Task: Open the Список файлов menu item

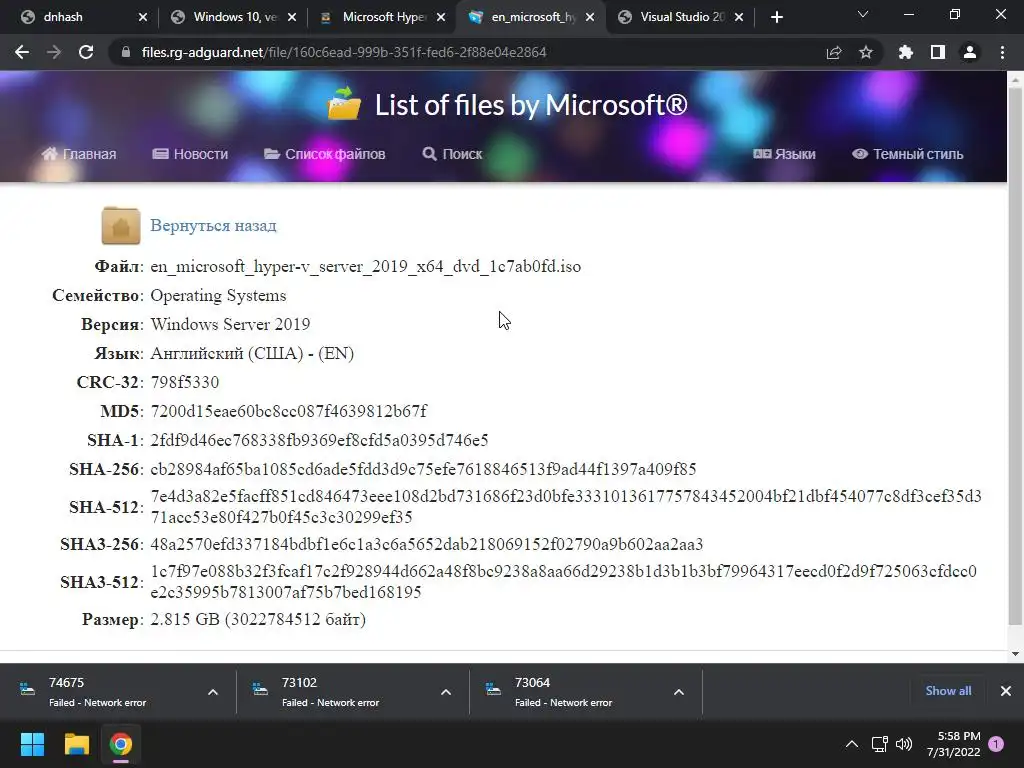Action: [325, 154]
